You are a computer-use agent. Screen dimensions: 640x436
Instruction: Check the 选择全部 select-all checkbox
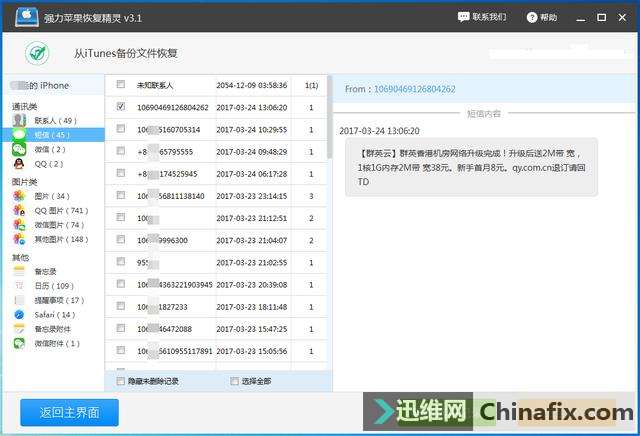pyautogui.click(x=234, y=381)
